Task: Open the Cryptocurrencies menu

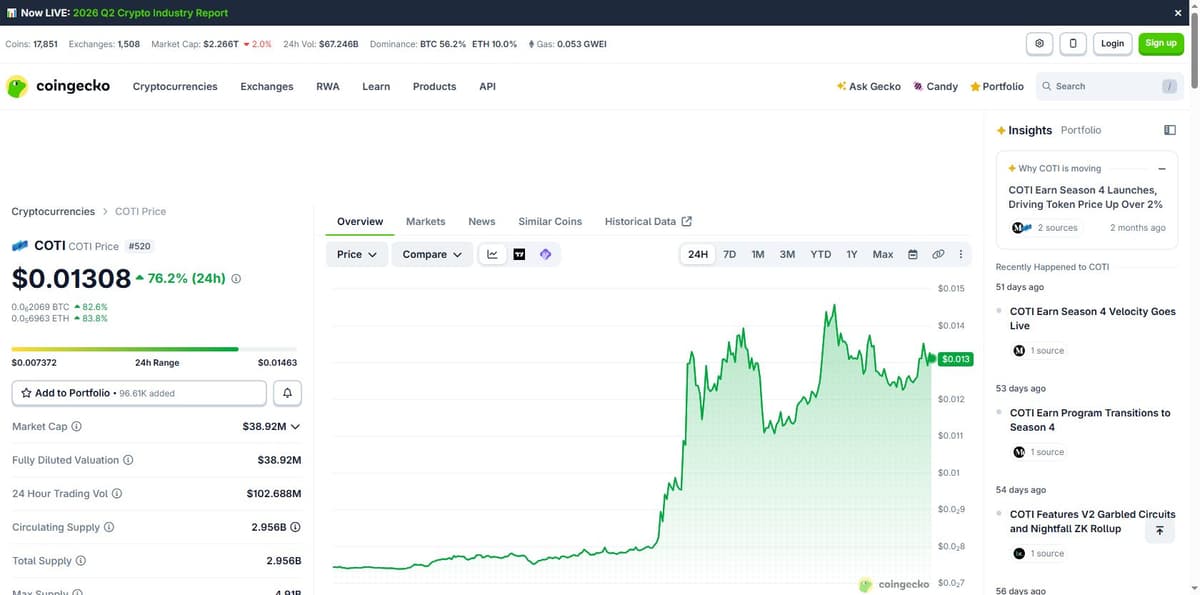Action: pyautogui.click(x=175, y=87)
